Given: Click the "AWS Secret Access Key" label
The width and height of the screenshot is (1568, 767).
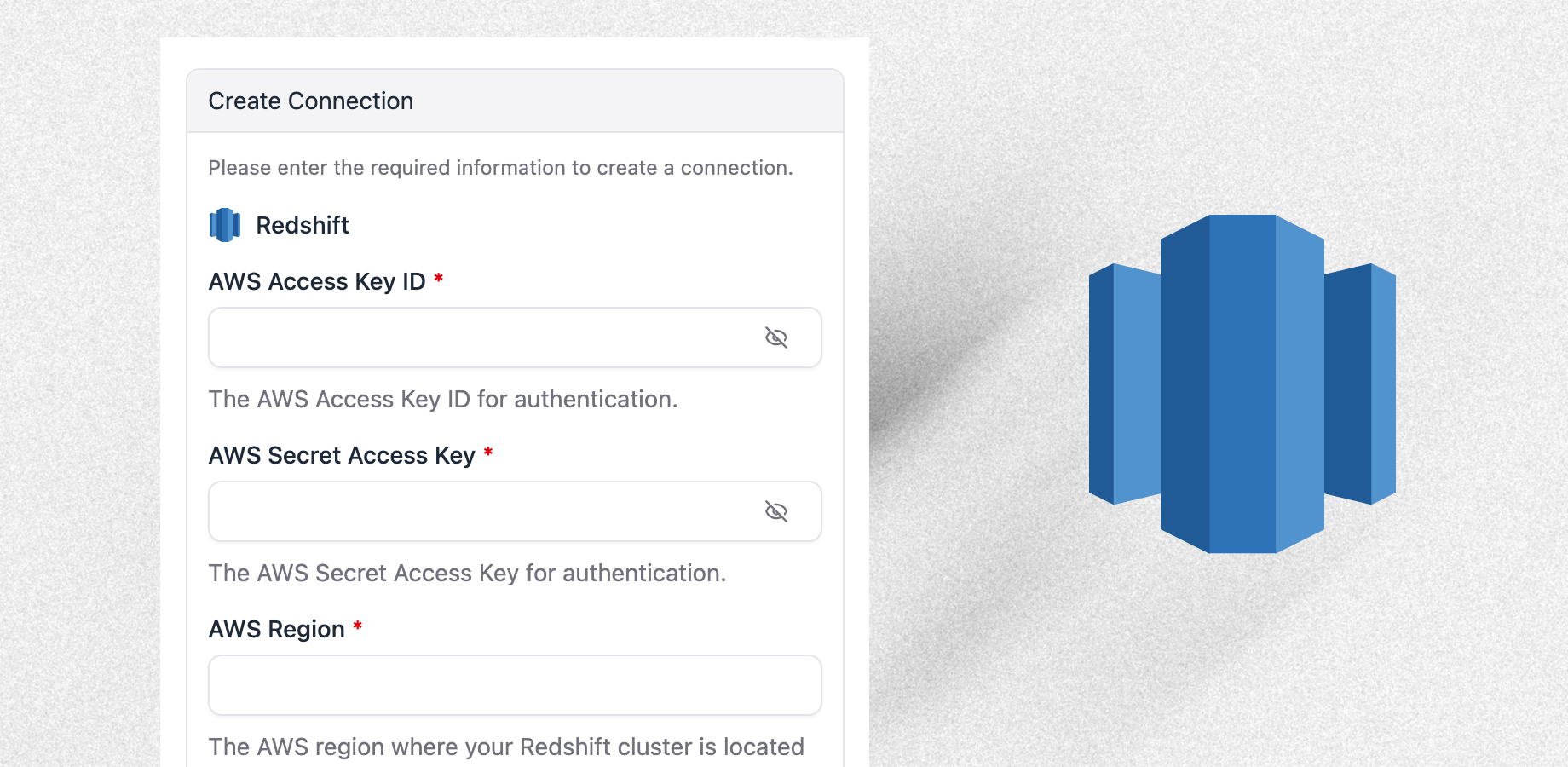Looking at the screenshot, I should (342, 455).
